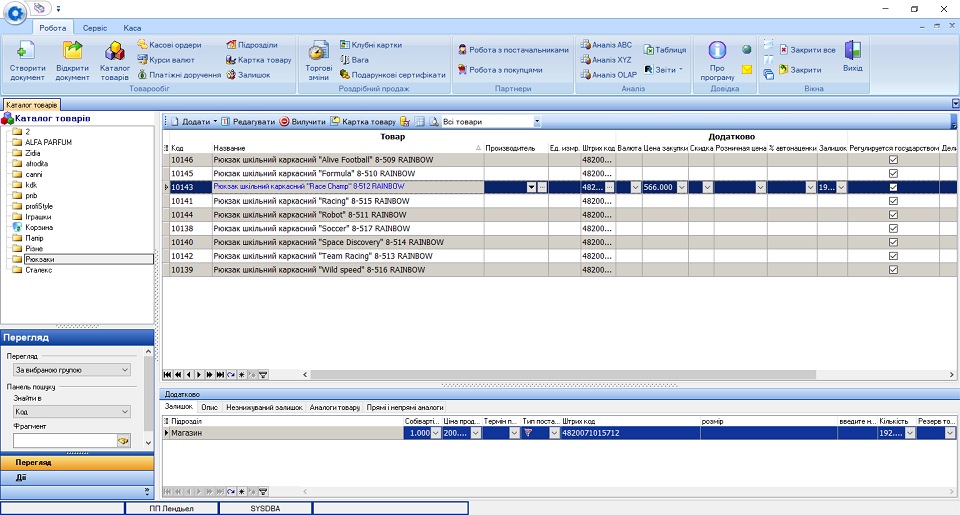Click the first-record navigator button of product grid
This screenshot has width=960, height=515.
coord(167,375)
